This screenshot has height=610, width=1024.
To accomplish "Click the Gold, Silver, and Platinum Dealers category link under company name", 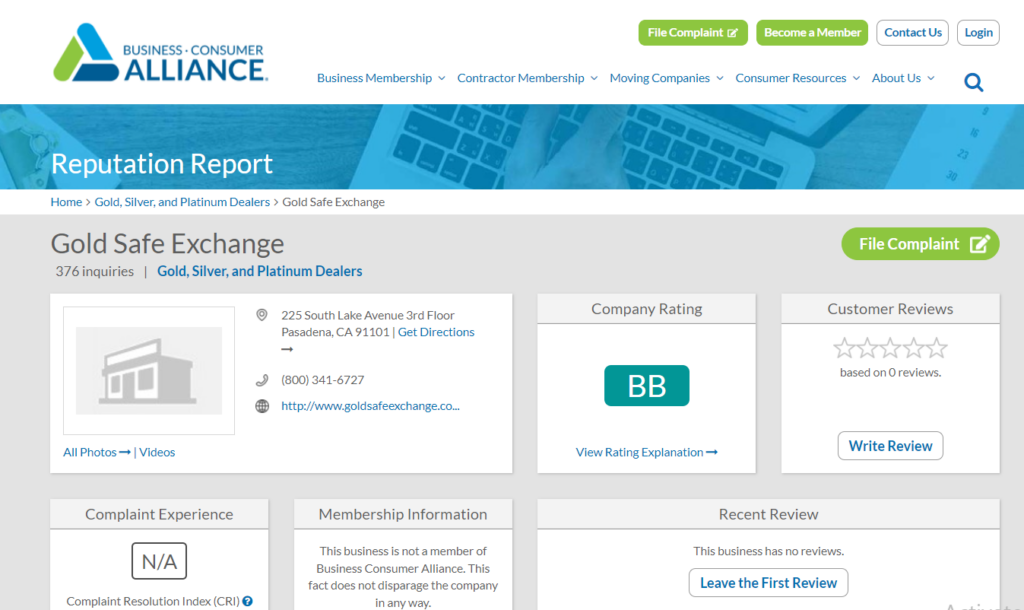I will click(260, 271).
